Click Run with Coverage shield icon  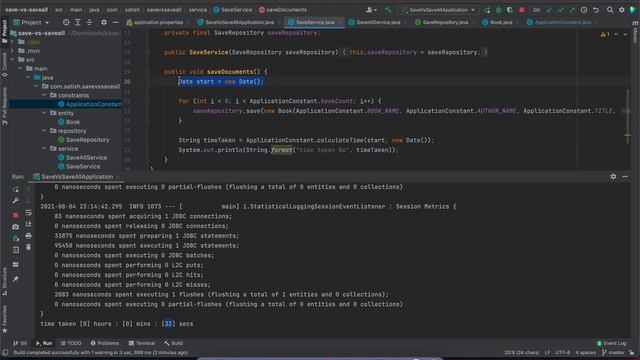click(510, 10)
